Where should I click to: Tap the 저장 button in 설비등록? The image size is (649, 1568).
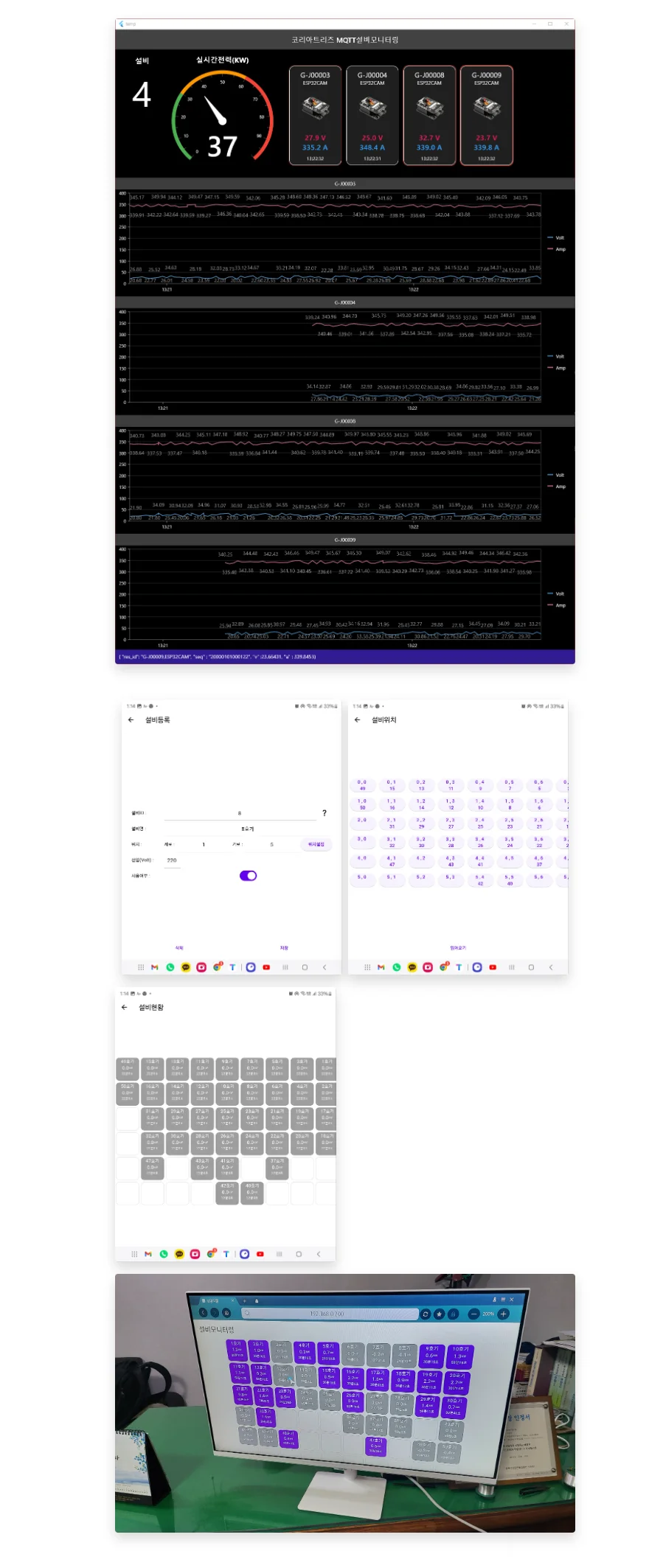point(284,948)
